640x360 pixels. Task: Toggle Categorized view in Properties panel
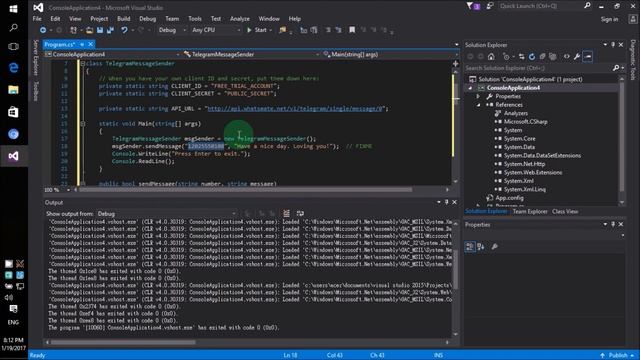coord(470,247)
